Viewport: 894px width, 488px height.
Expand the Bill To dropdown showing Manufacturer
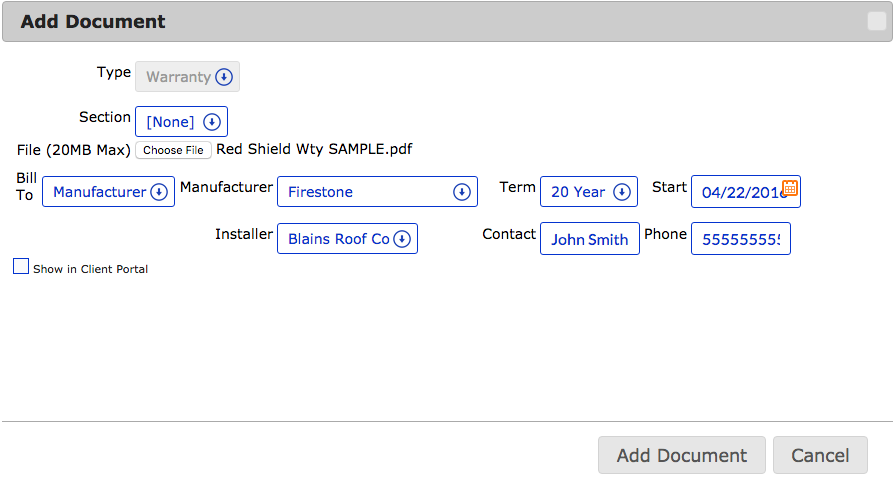click(108, 192)
